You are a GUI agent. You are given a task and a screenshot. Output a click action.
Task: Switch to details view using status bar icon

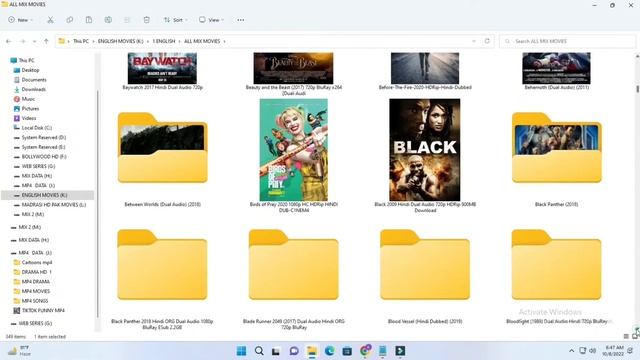point(626,336)
